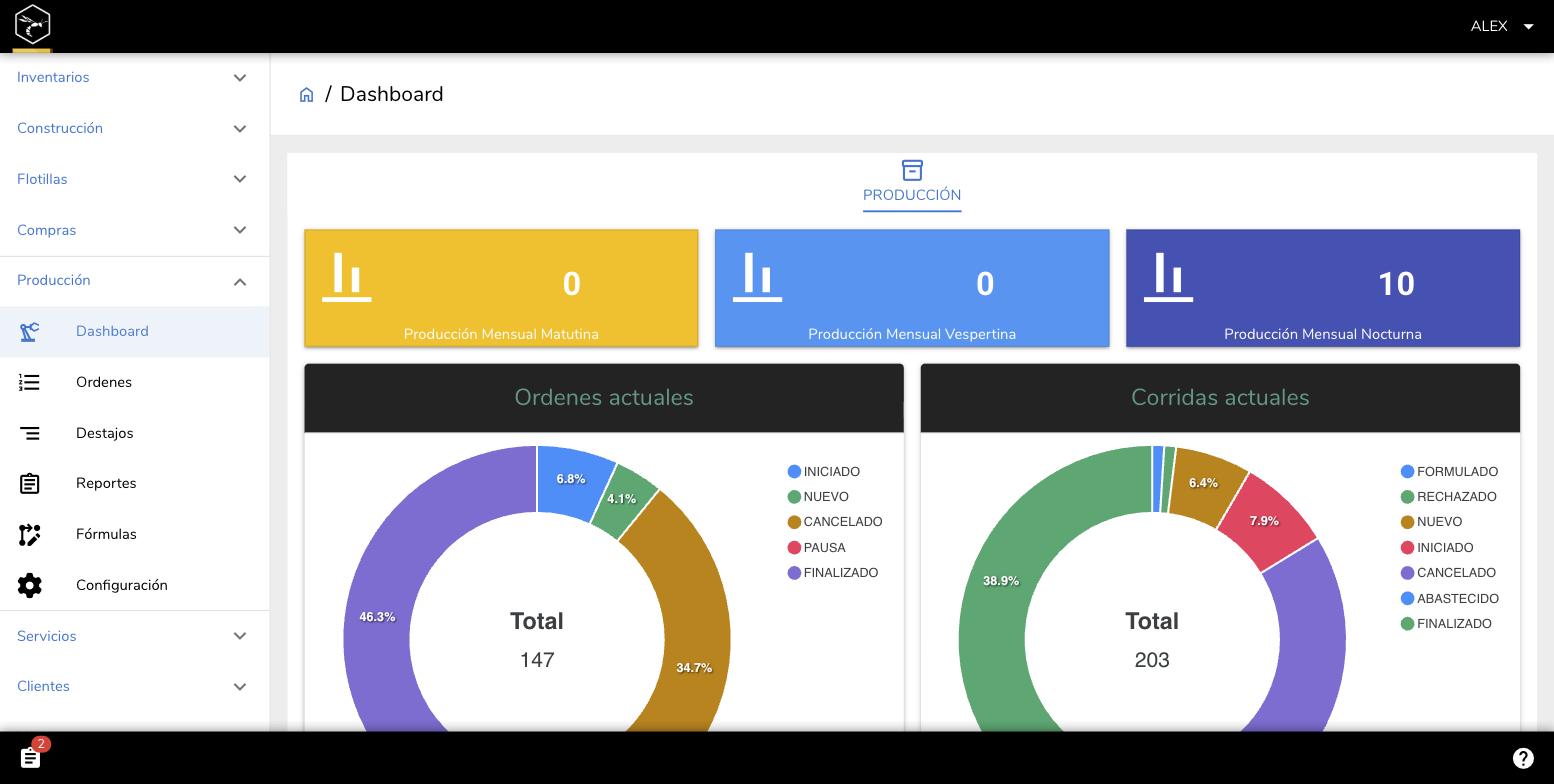Toggle PAUSA legend in Ordenes actuales

coord(817,548)
